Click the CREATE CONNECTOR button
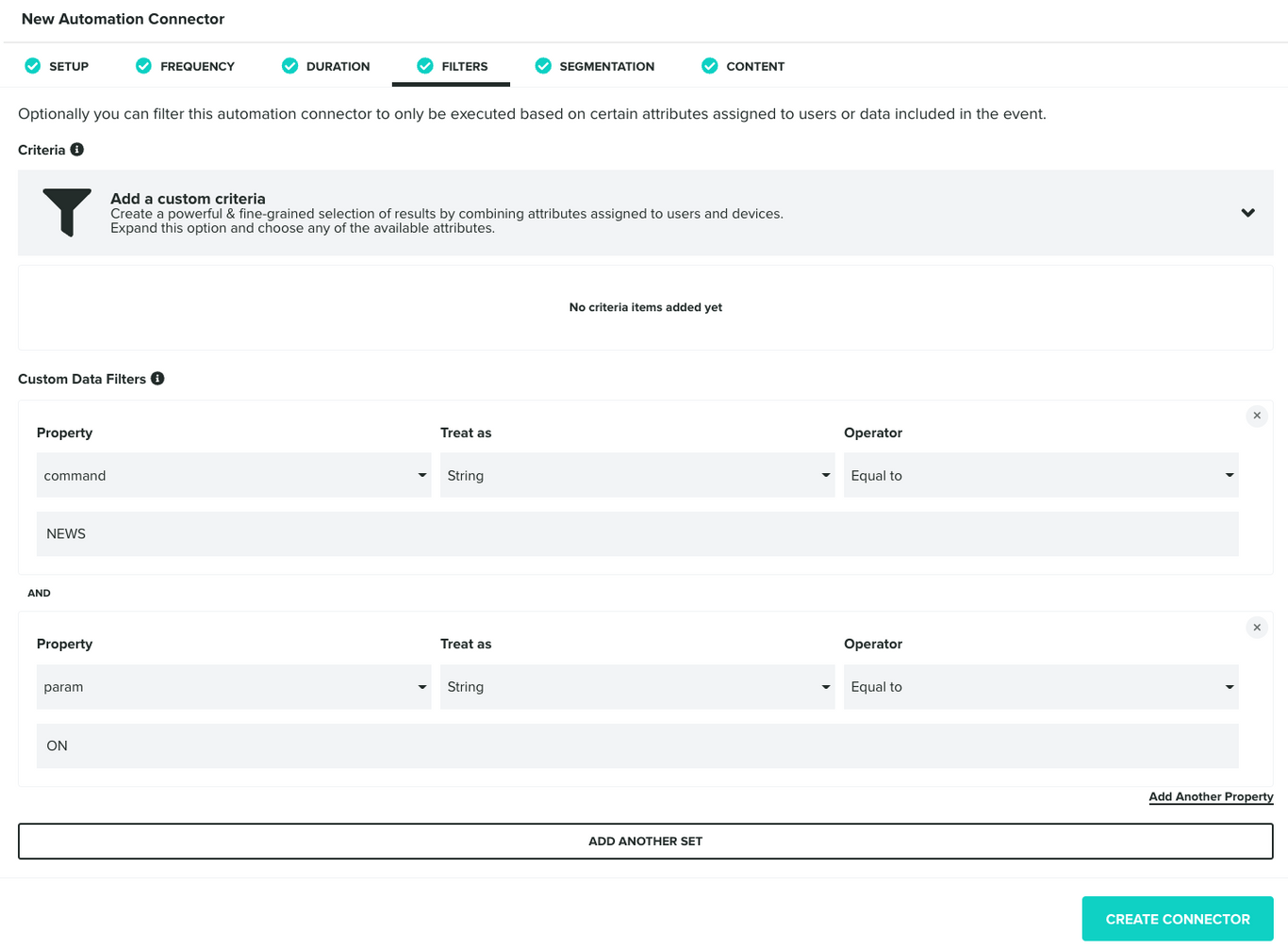The width and height of the screenshot is (1288, 949). [x=1177, y=919]
